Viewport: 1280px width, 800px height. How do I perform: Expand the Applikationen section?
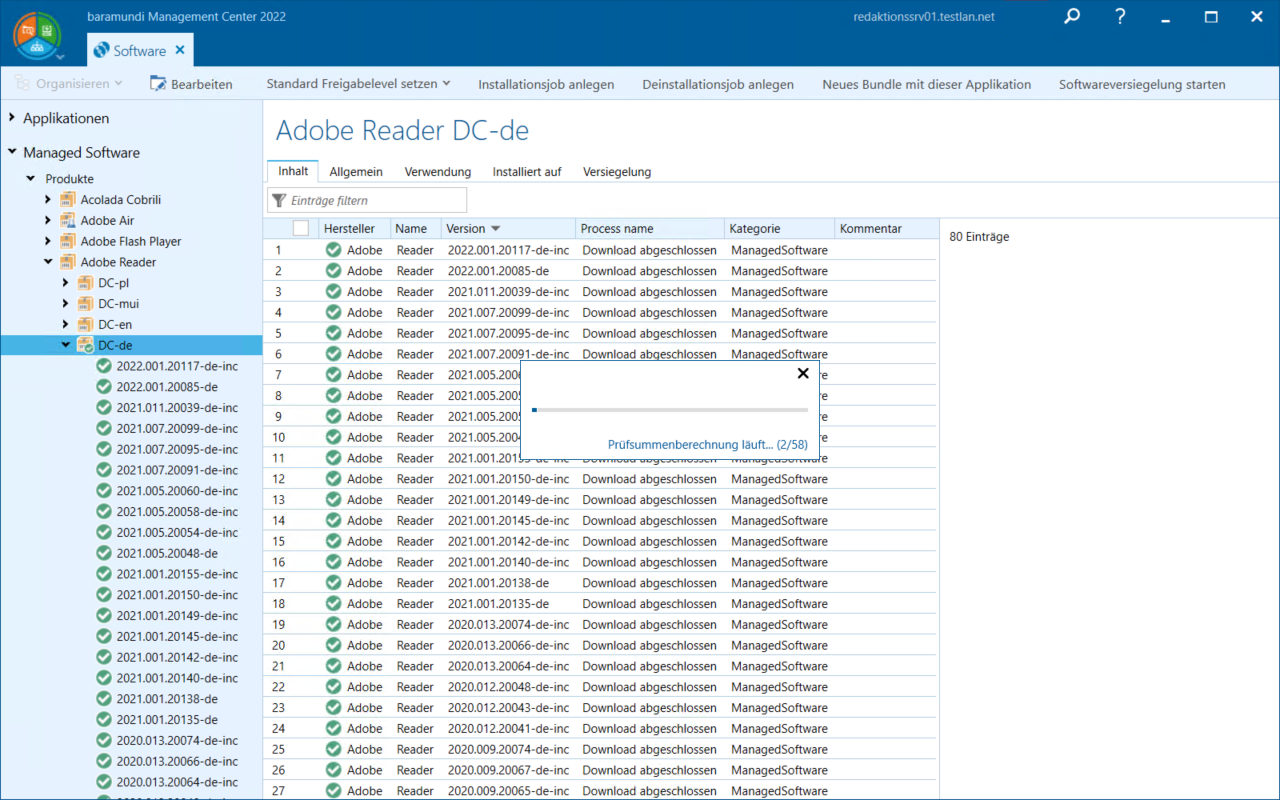(12, 118)
